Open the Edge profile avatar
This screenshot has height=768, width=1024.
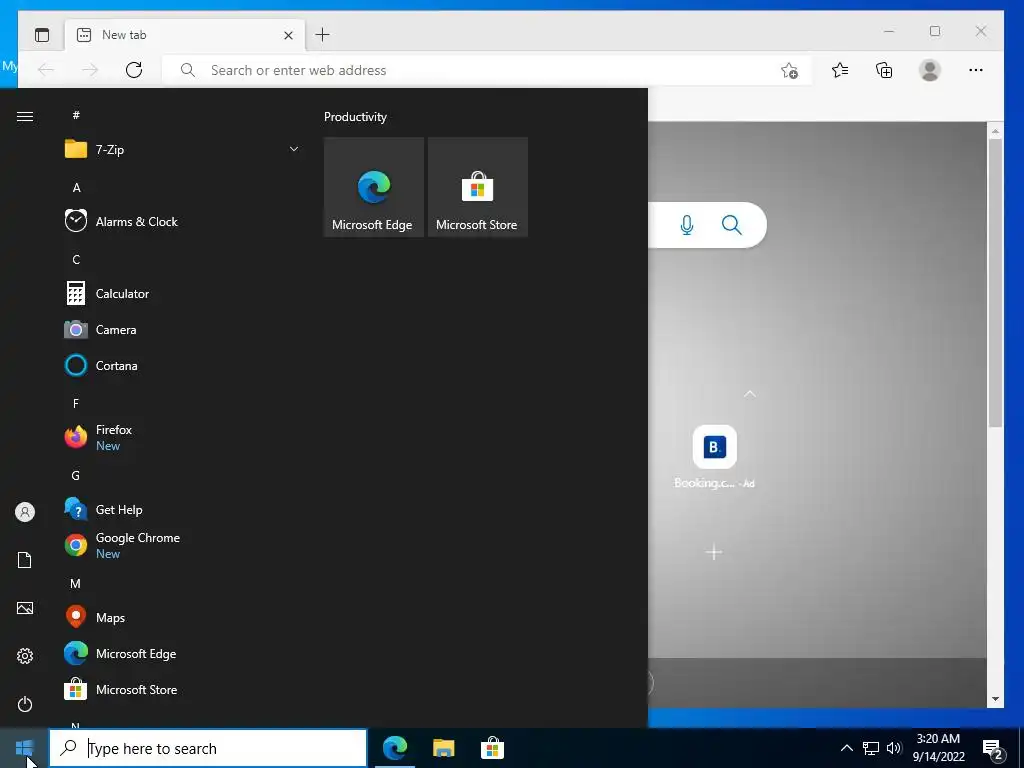929,70
